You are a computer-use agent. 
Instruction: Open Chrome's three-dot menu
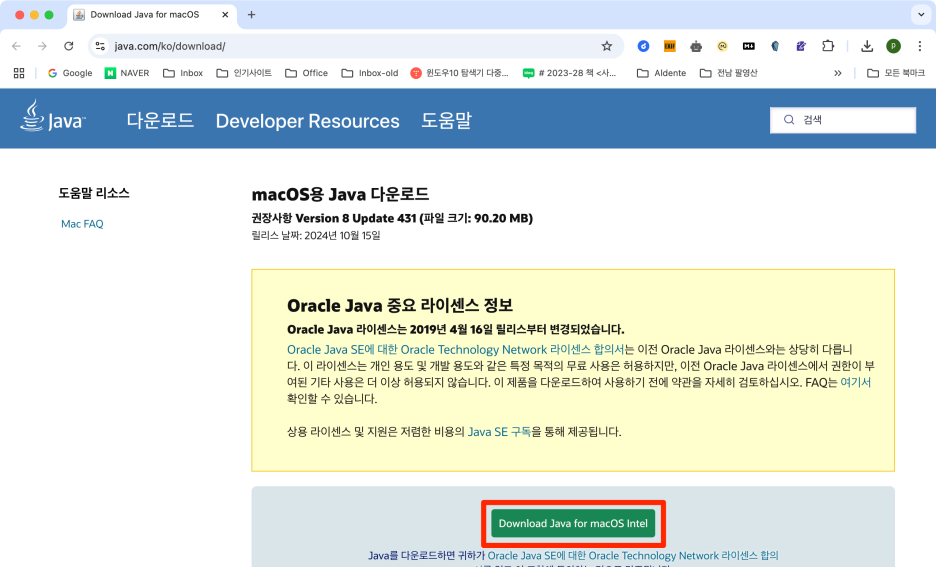[x=919, y=46]
